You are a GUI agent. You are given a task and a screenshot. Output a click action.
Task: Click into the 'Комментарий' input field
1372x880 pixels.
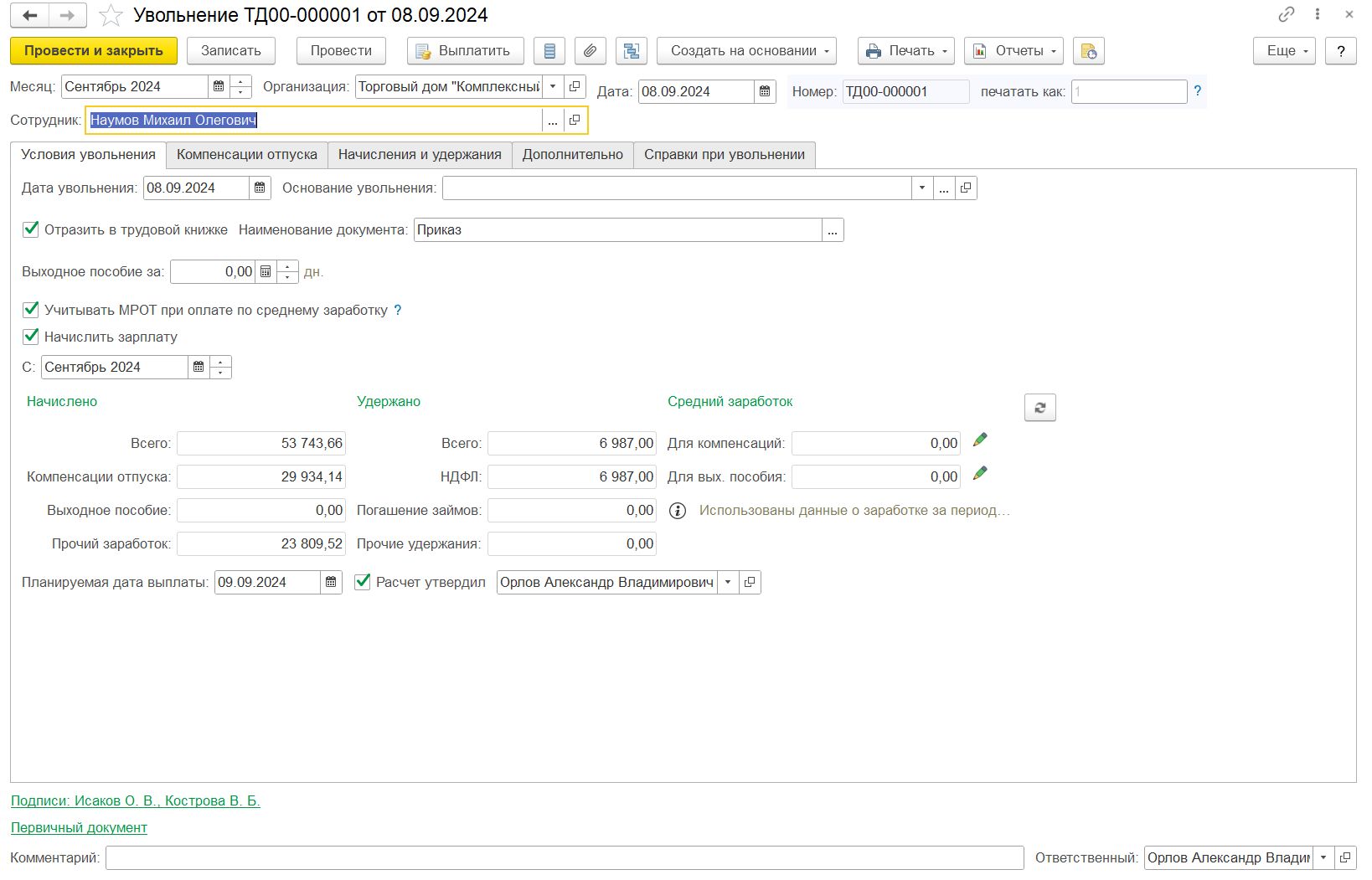564,857
